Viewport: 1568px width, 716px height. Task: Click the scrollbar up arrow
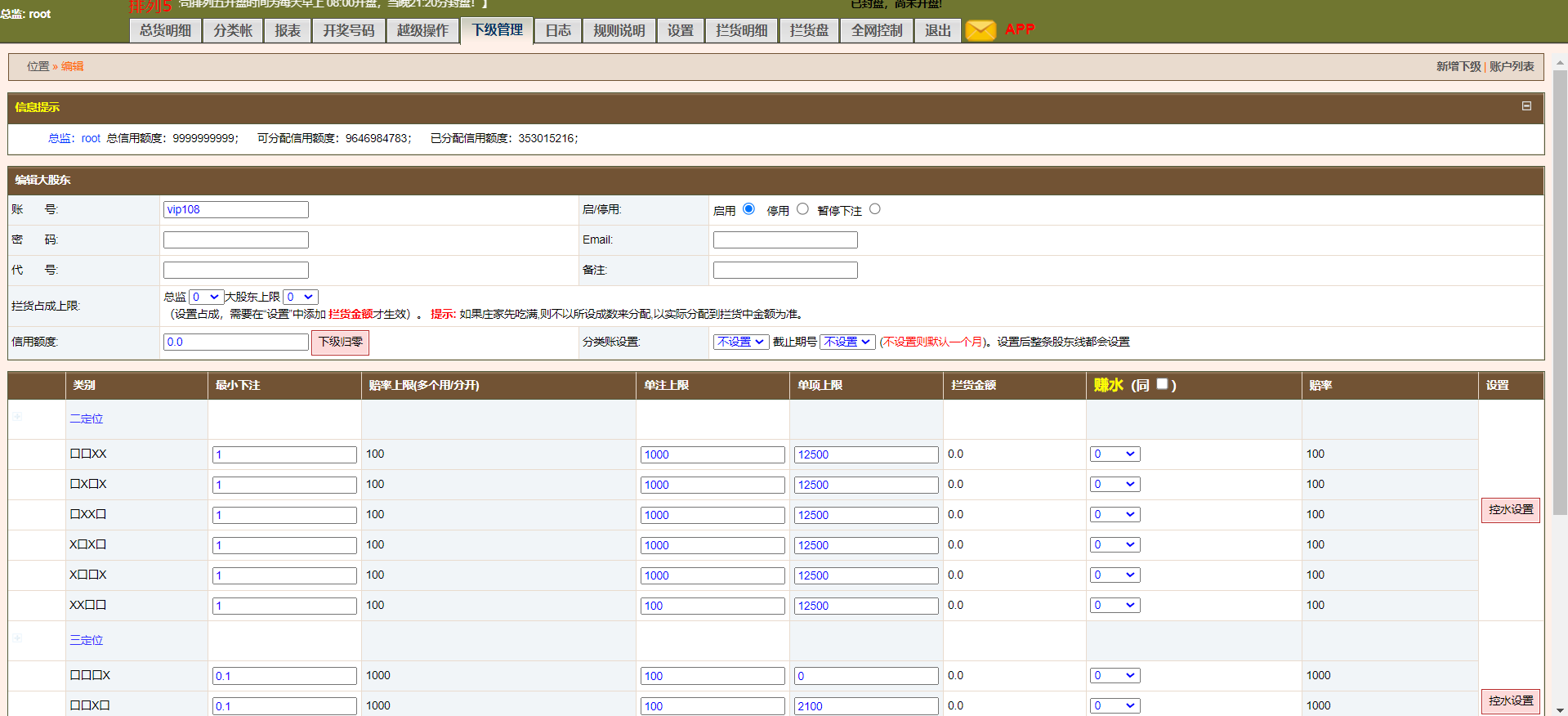click(x=1560, y=61)
